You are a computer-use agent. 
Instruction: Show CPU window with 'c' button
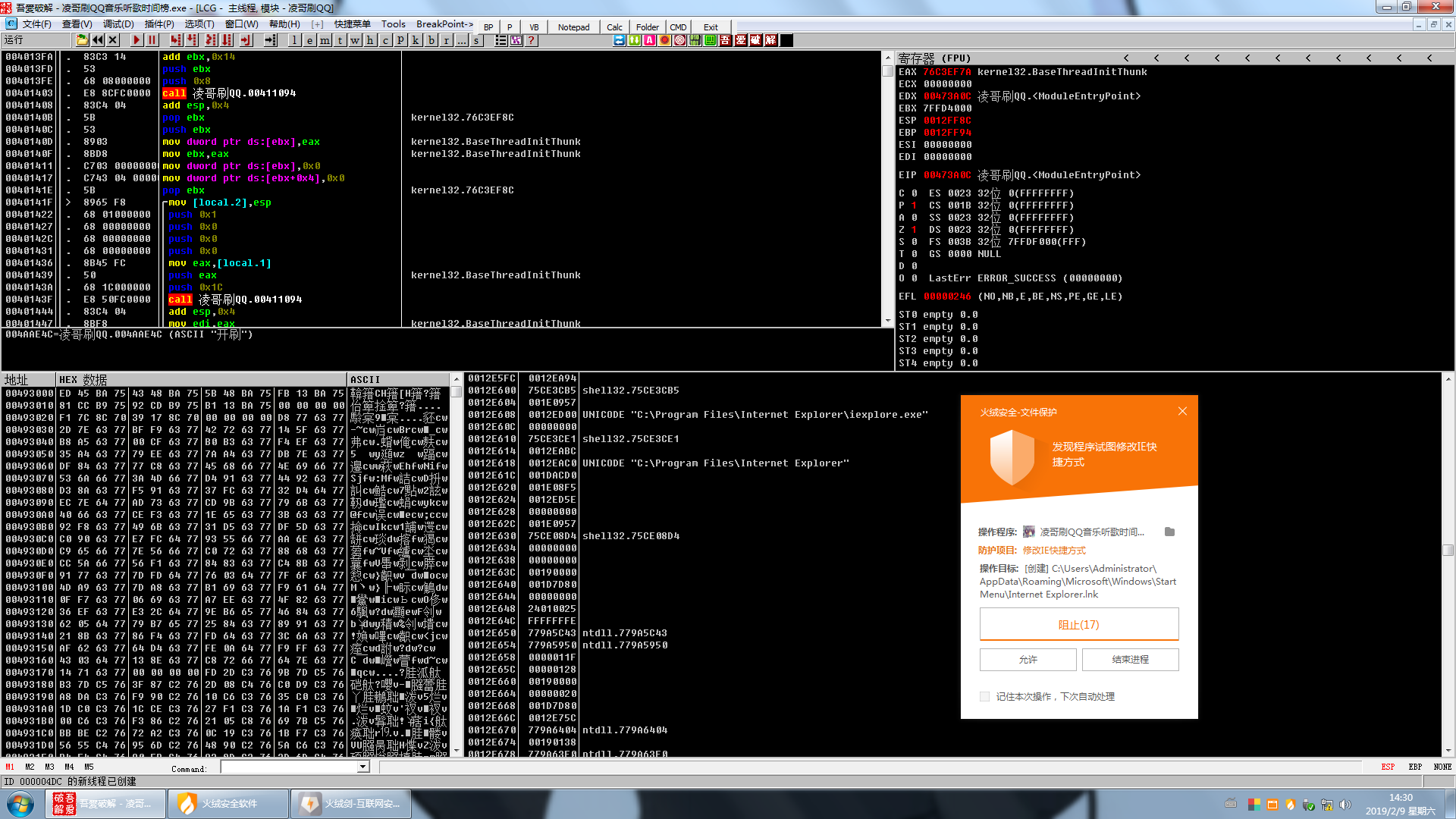point(385,40)
